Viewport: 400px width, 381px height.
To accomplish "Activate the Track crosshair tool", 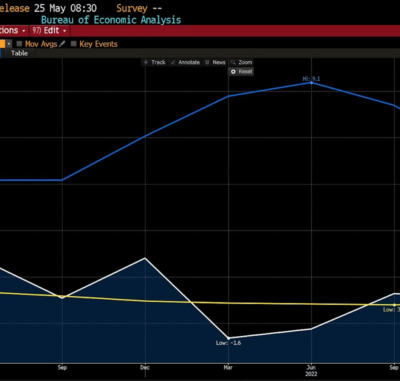I will (x=154, y=62).
